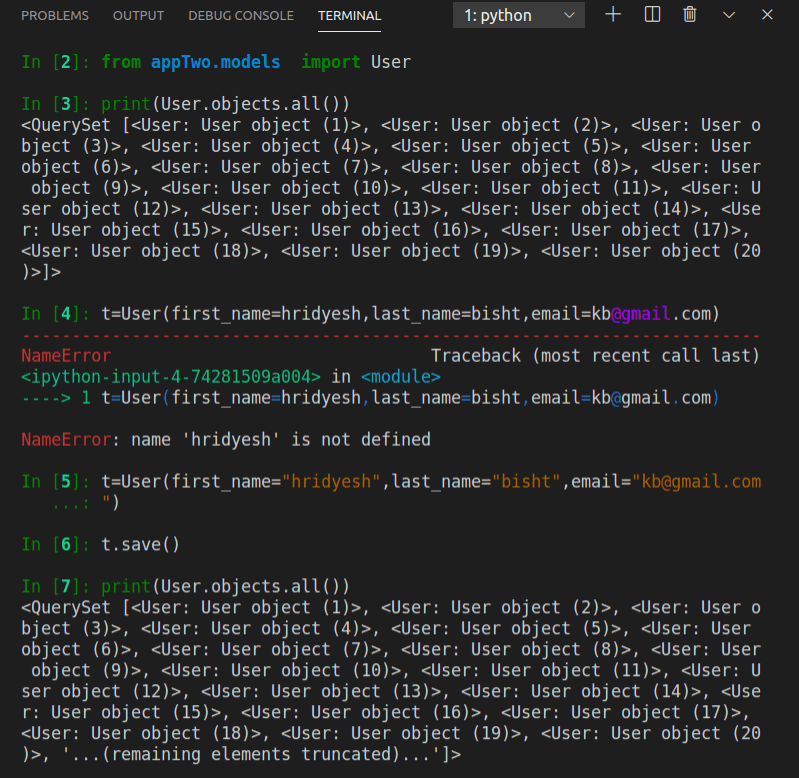Collapse the panel with chevron icon
Viewport: 799px width, 778px height.
[x=729, y=15]
